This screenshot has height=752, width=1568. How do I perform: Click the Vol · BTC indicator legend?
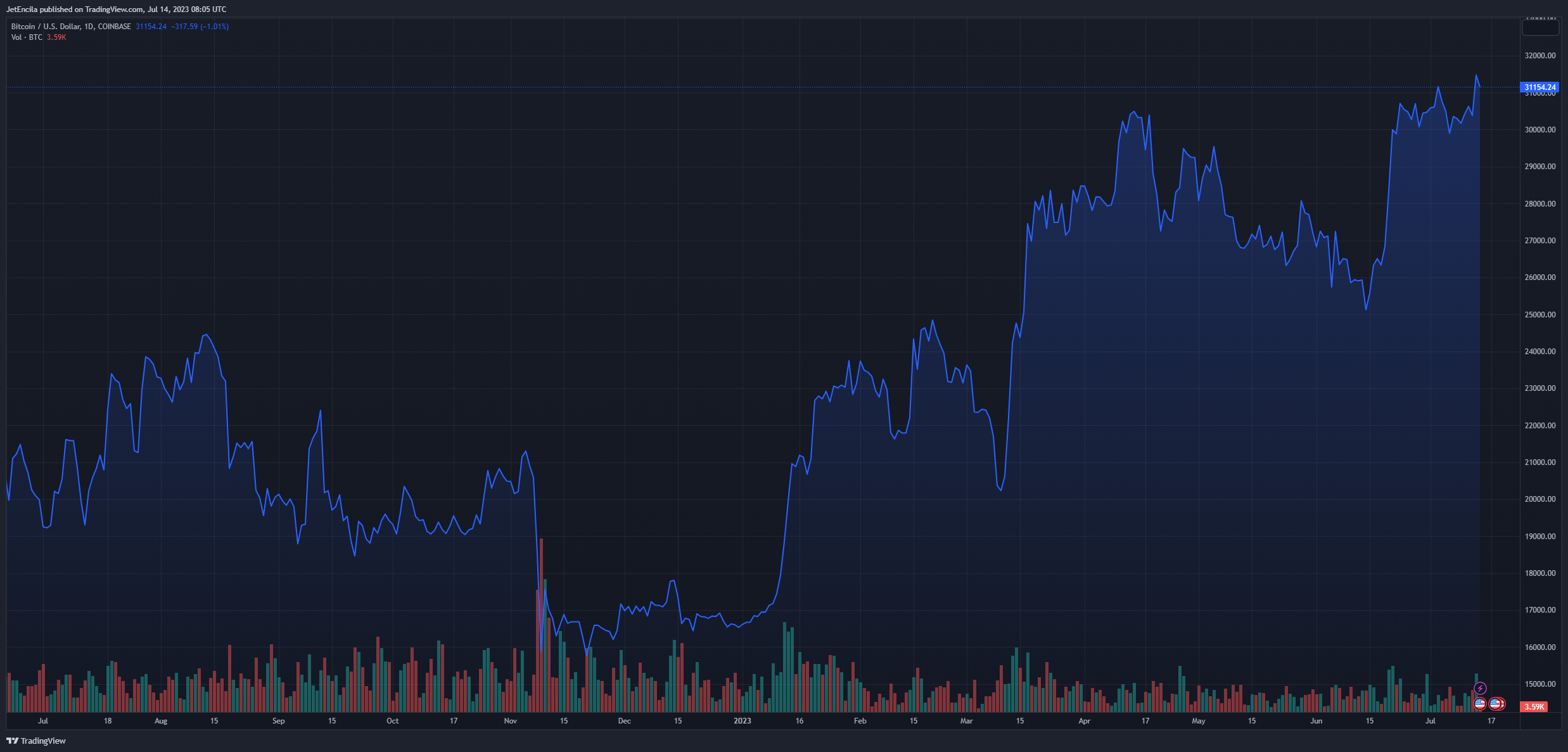click(27, 37)
